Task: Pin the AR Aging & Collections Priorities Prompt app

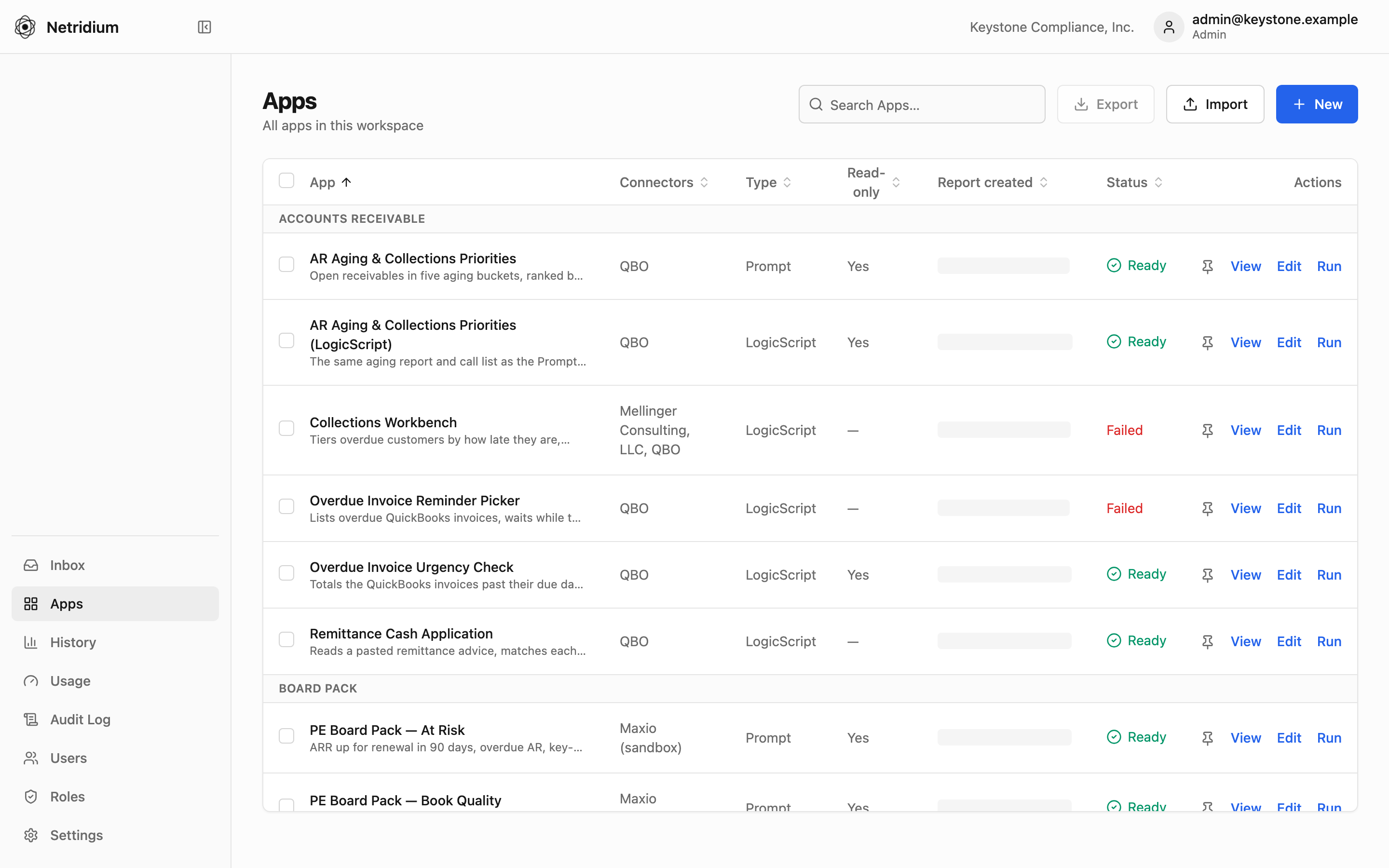Action: point(1208,266)
